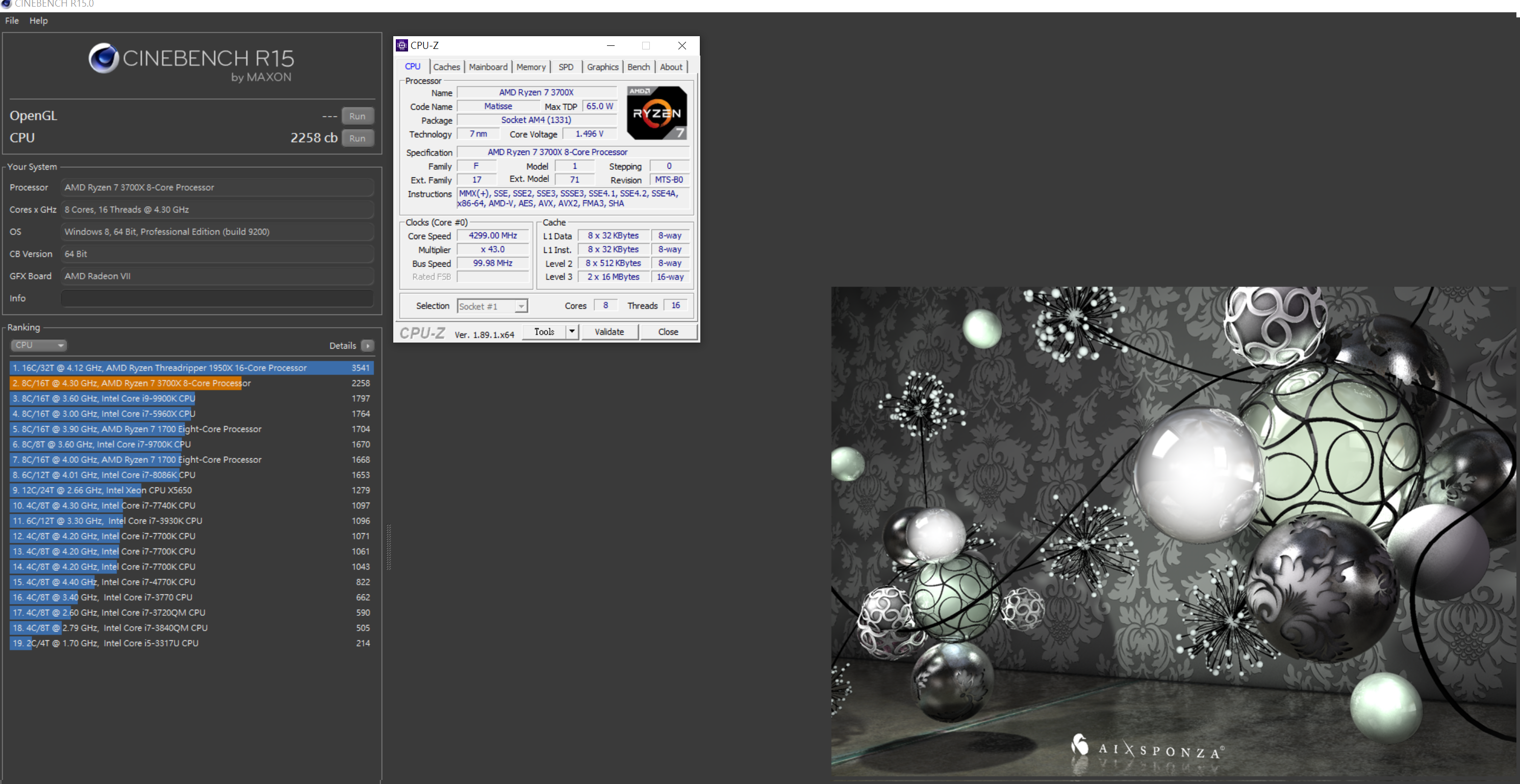Click the Cinebench logo icon in title bar
The width and height of the screenshot is (1520, 784).
[6, 4]
